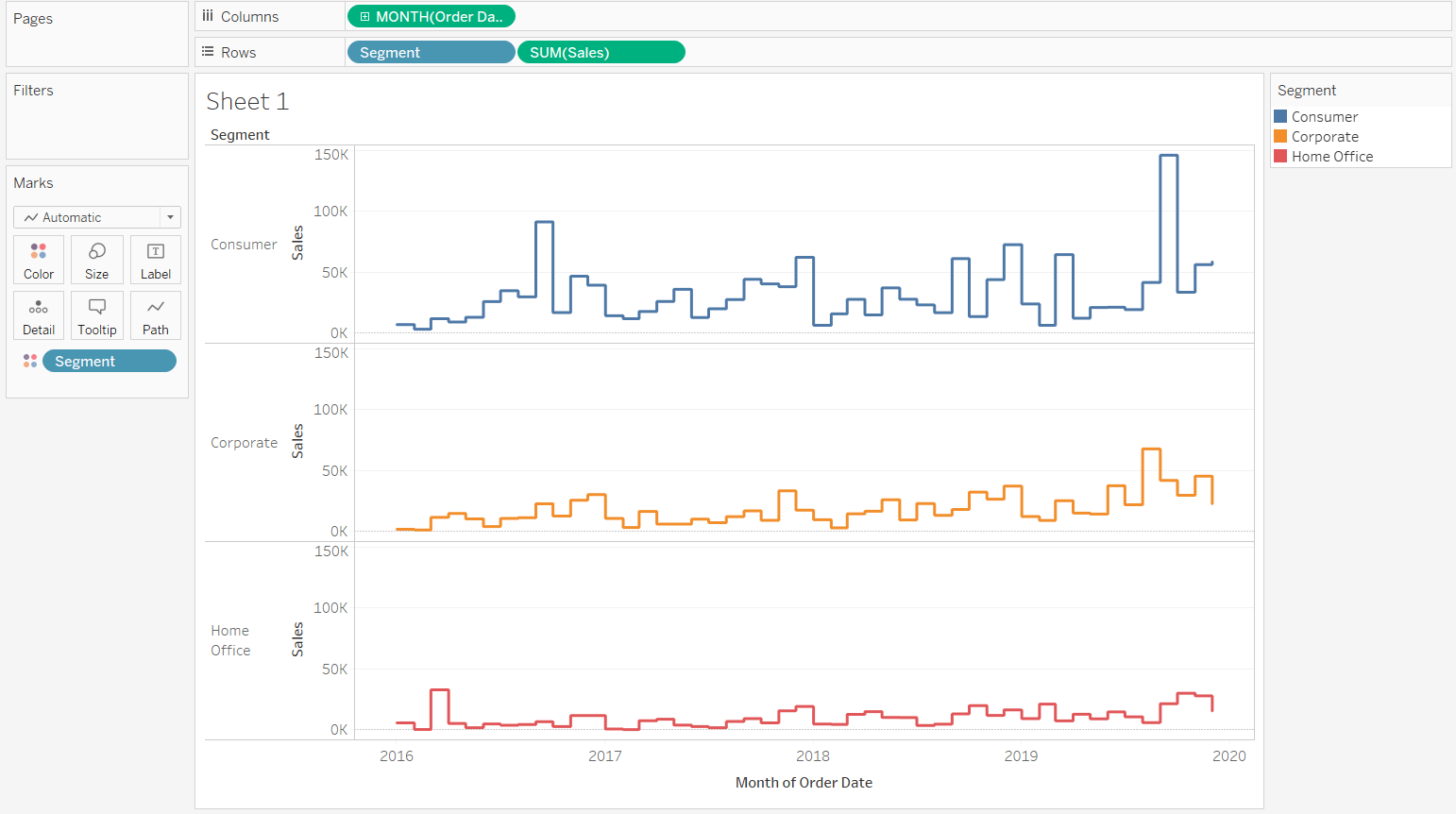This screenshot has width=1456, height=814.
Task: Click the Label marks card icon
Action: click(156, 260)
